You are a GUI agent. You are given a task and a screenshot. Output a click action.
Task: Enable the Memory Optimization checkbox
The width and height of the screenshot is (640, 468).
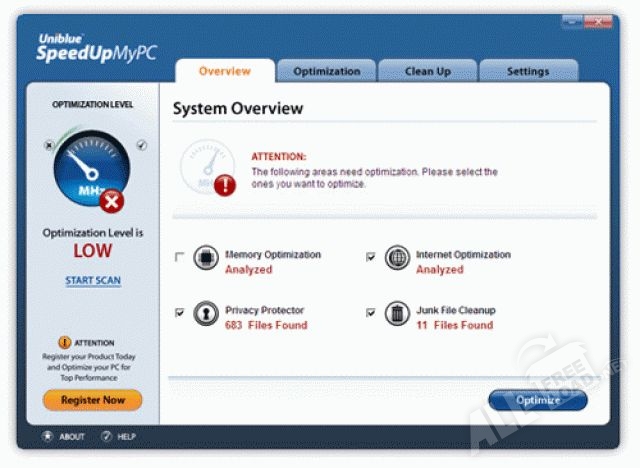(x=180, y=257)
